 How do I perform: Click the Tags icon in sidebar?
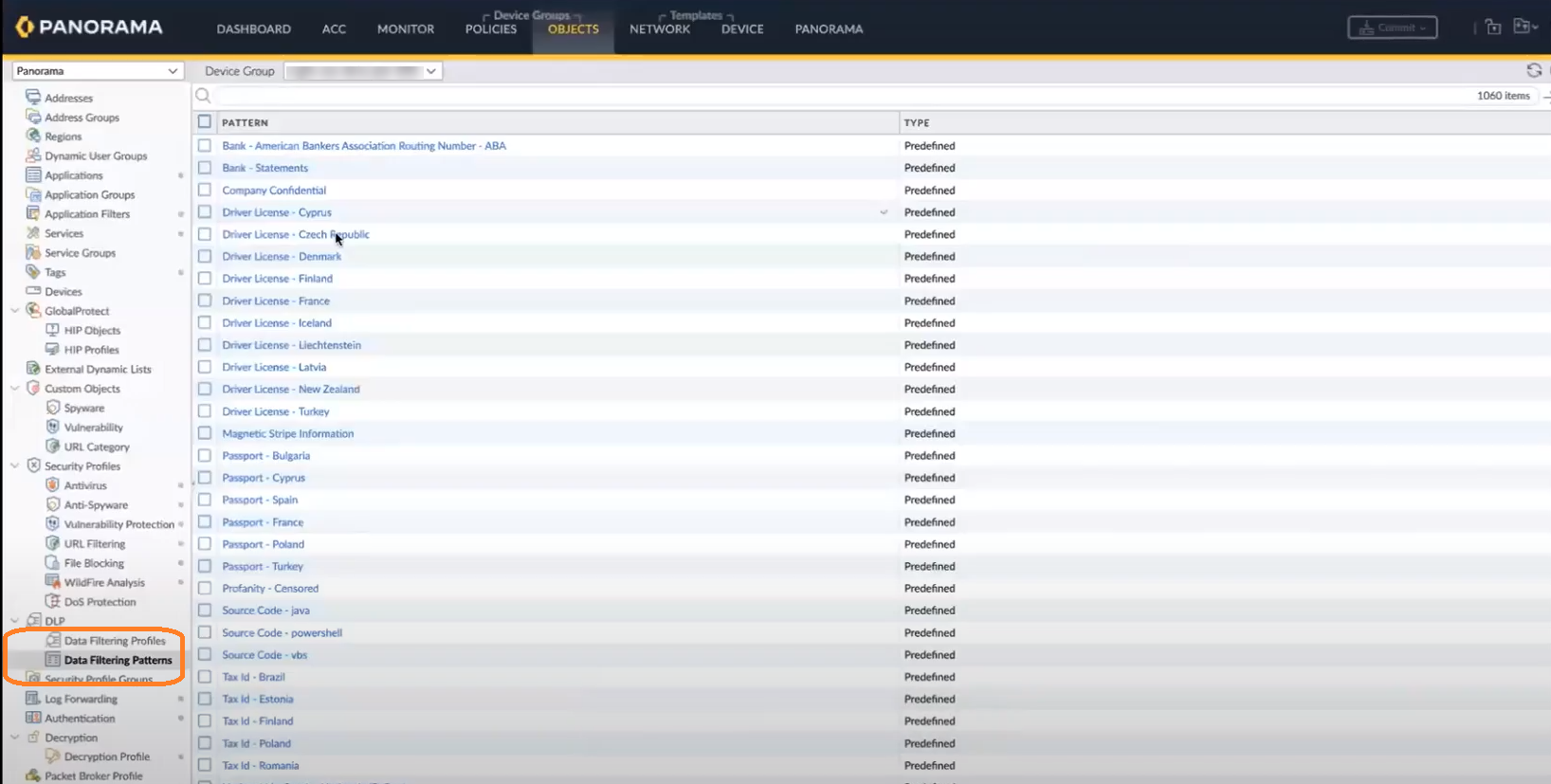[33, 272]
